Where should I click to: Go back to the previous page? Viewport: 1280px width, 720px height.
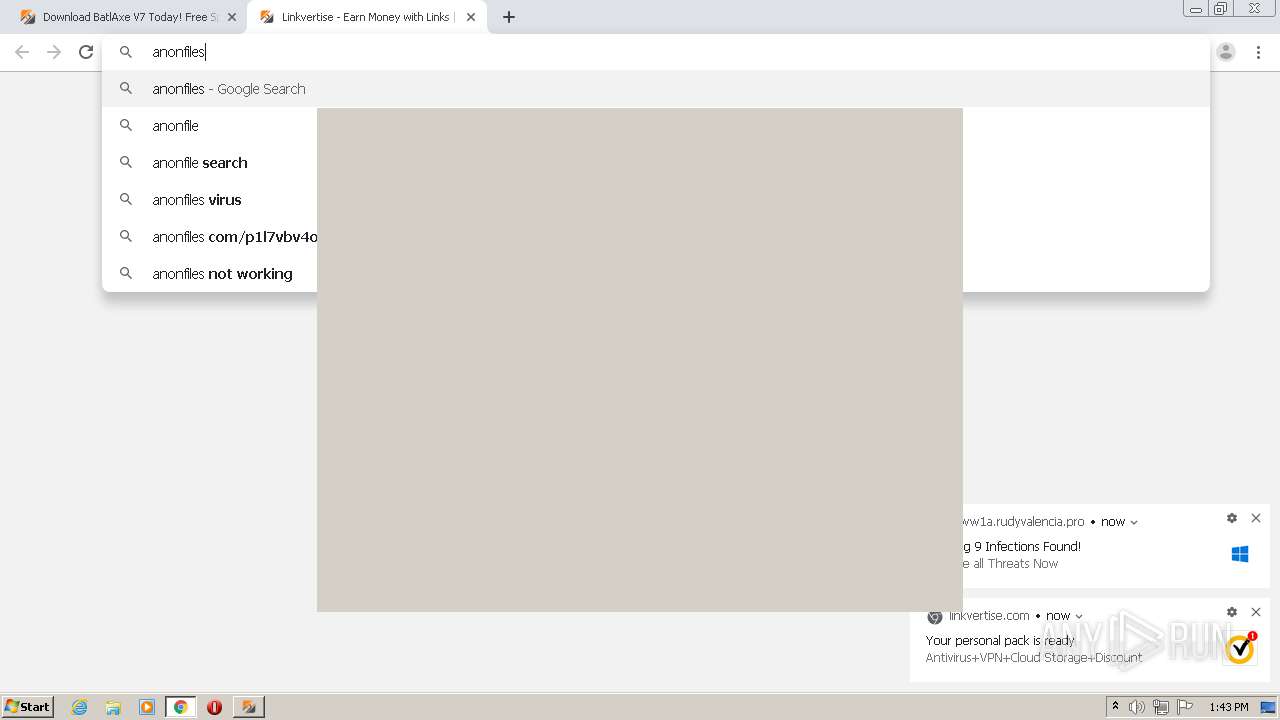[22, 52]
